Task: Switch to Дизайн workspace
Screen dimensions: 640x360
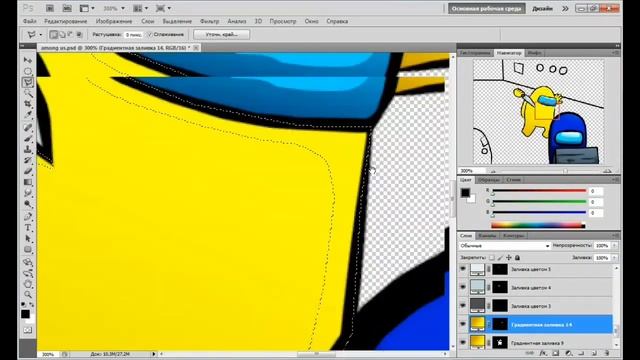Action: pyautogui.click(x=542, y=9)
